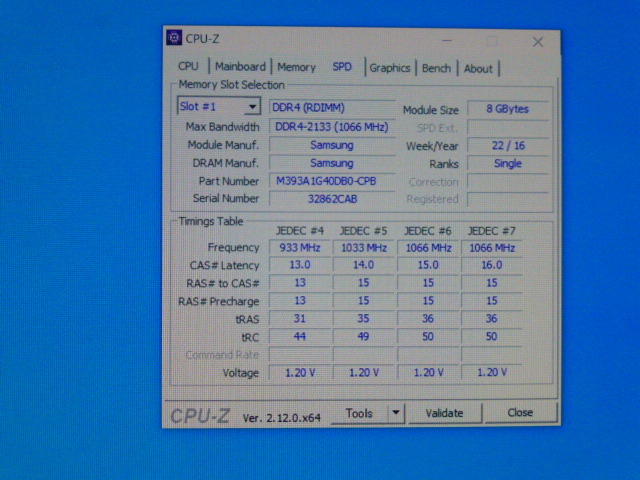The width and height of the screenshot is (640, 480).
Task: Click the JEDEC #4 1.20 V voltage cell
Action: pyautogui.click(x=300, y=372)
